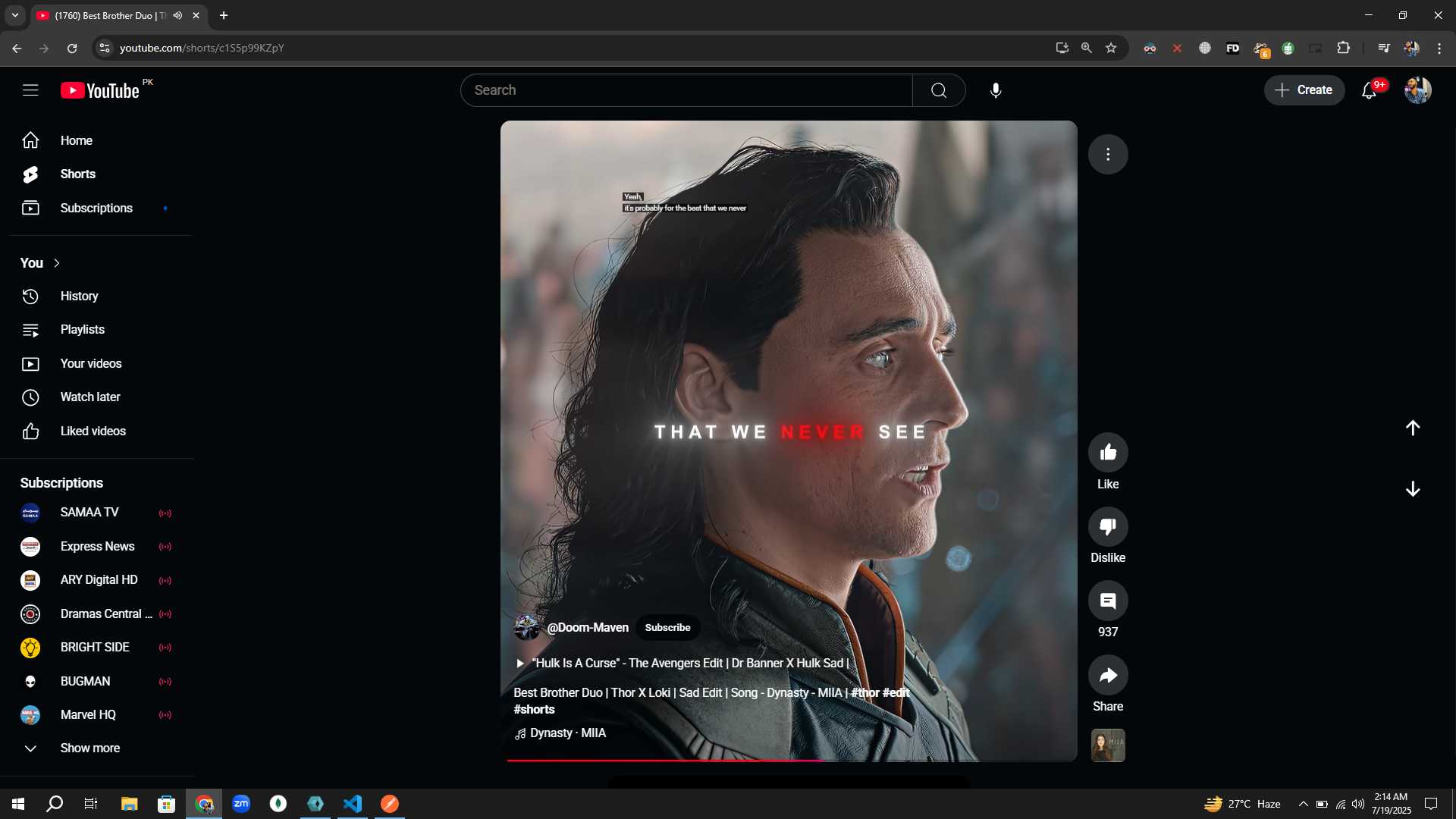
Task: Open Playlists
Action: 97,330
